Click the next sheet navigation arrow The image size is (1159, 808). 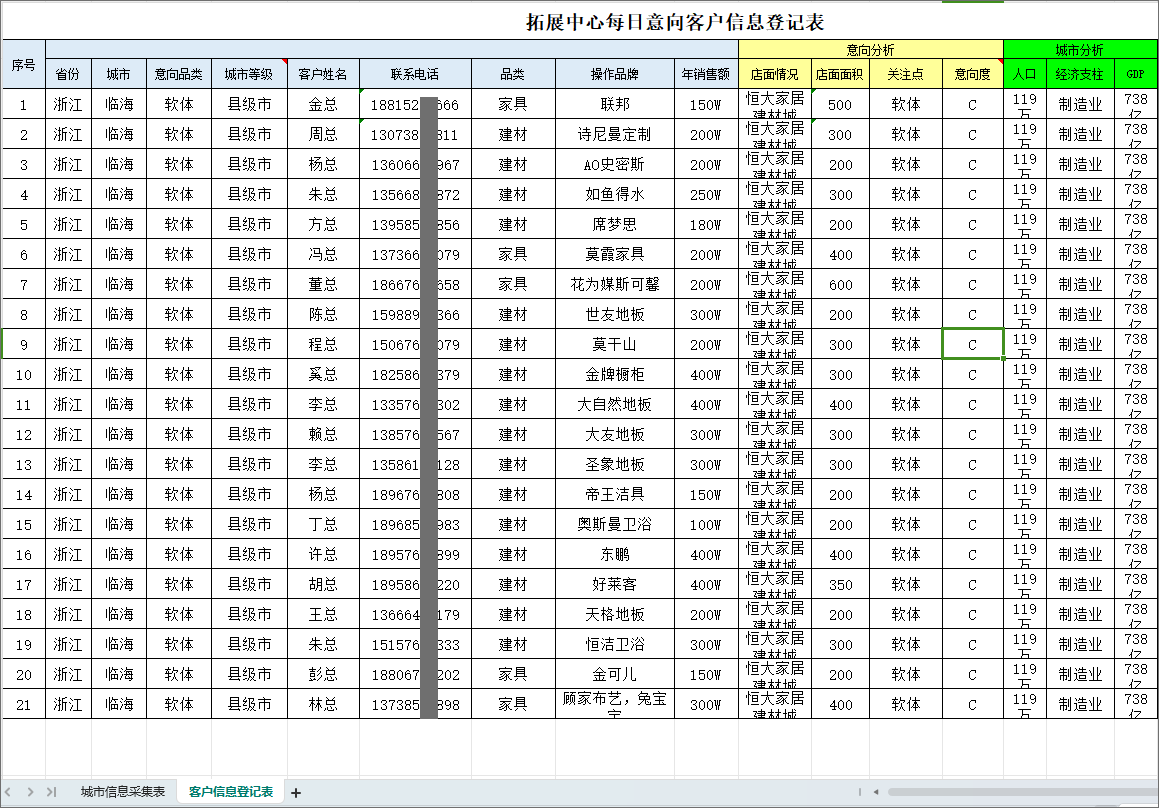31,792
